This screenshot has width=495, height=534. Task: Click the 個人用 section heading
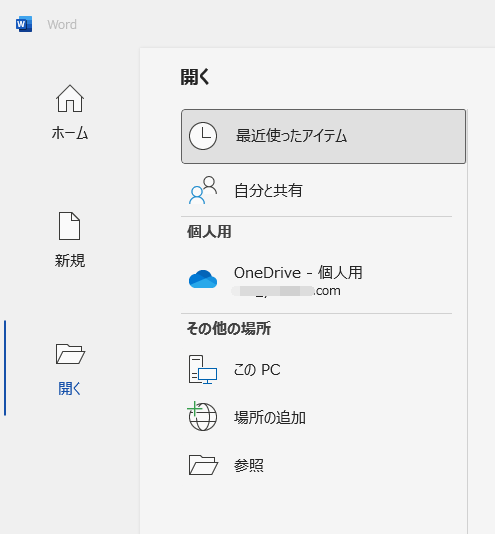tap(209, 232)
